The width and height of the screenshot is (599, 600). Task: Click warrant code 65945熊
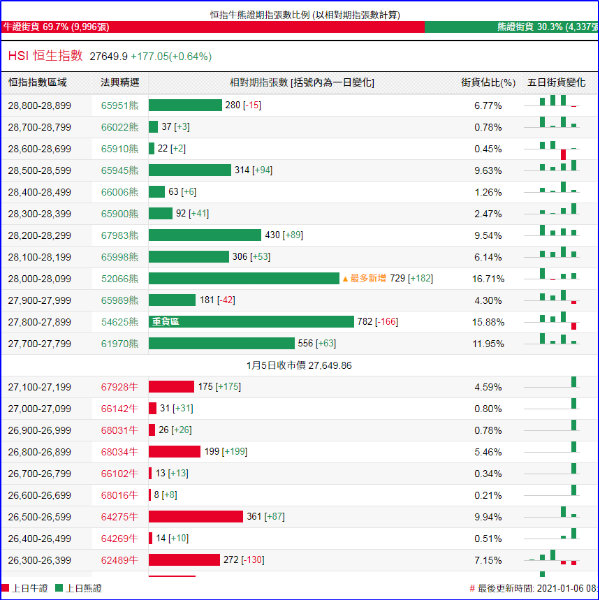tap(119, 171)
